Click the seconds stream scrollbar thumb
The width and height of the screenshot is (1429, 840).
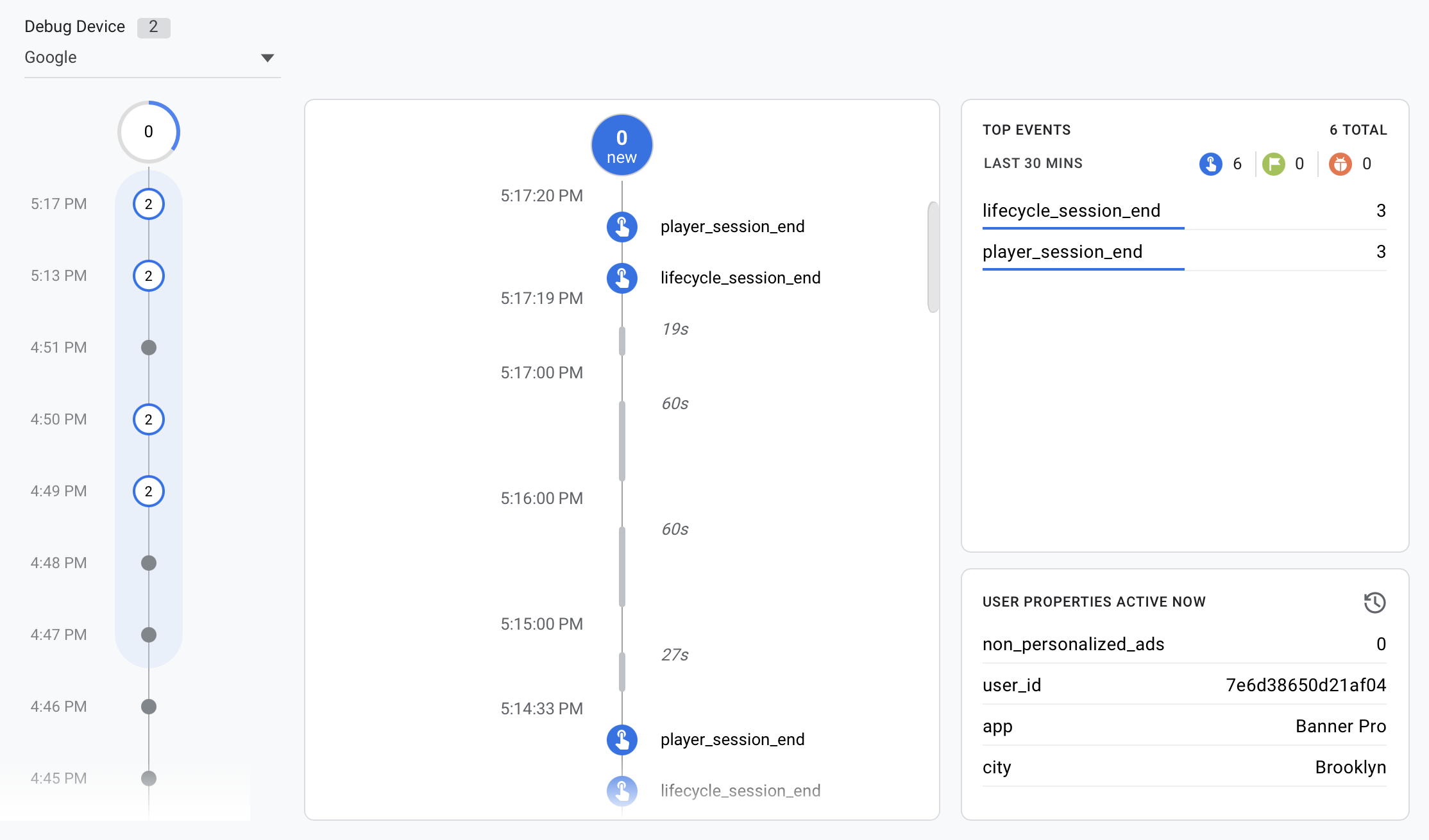(933, 256)
